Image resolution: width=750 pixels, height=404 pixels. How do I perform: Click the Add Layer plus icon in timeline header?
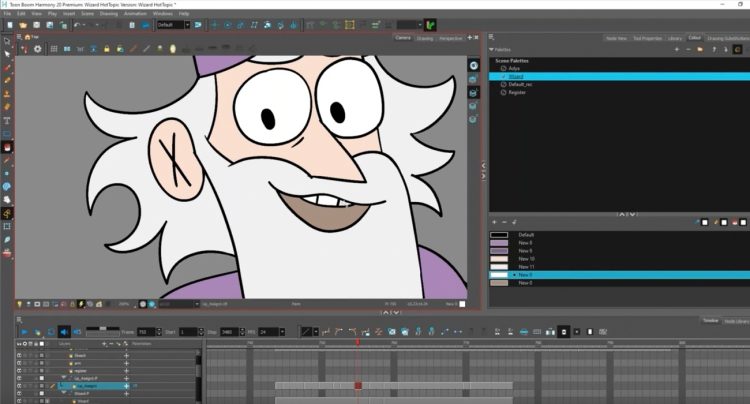point(104,344)
